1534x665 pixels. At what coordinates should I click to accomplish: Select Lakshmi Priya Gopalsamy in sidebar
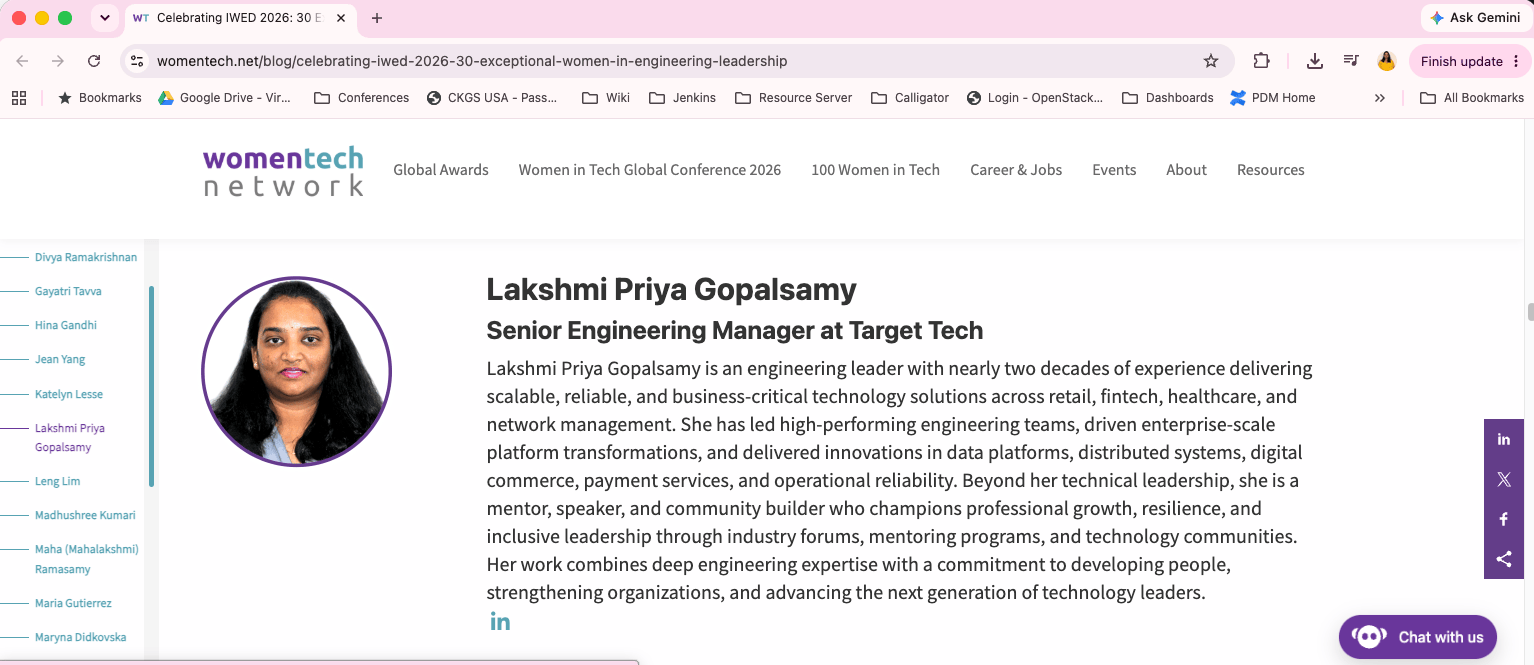point(70,438)
